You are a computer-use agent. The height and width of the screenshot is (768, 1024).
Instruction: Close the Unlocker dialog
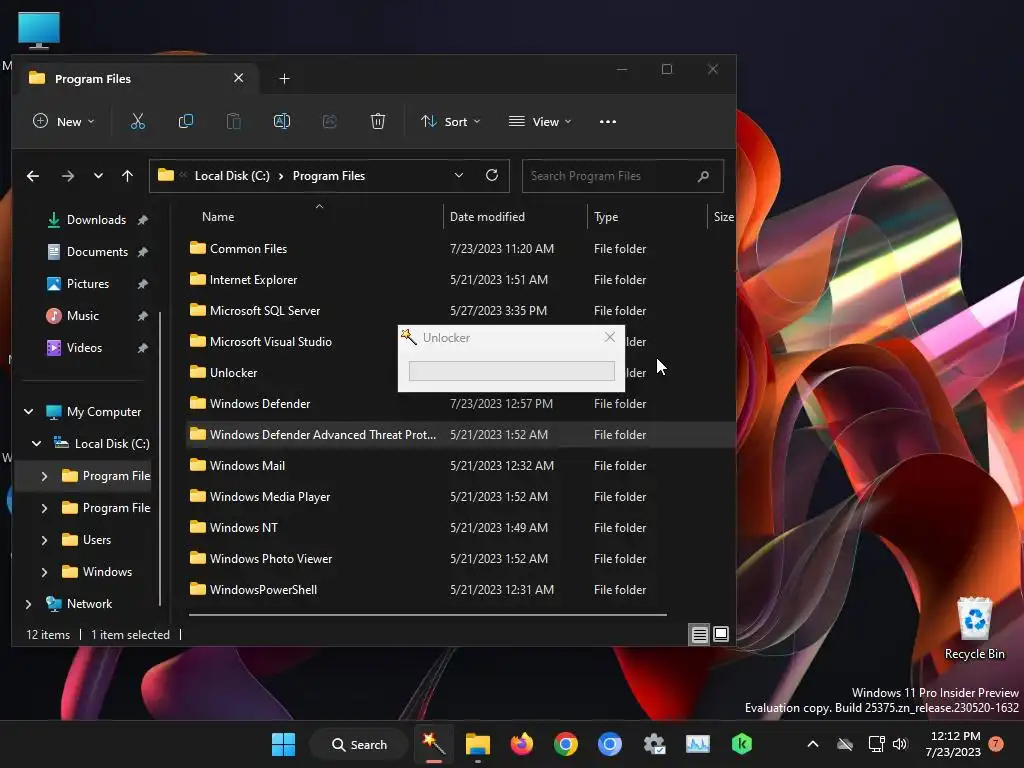[609, 337]
